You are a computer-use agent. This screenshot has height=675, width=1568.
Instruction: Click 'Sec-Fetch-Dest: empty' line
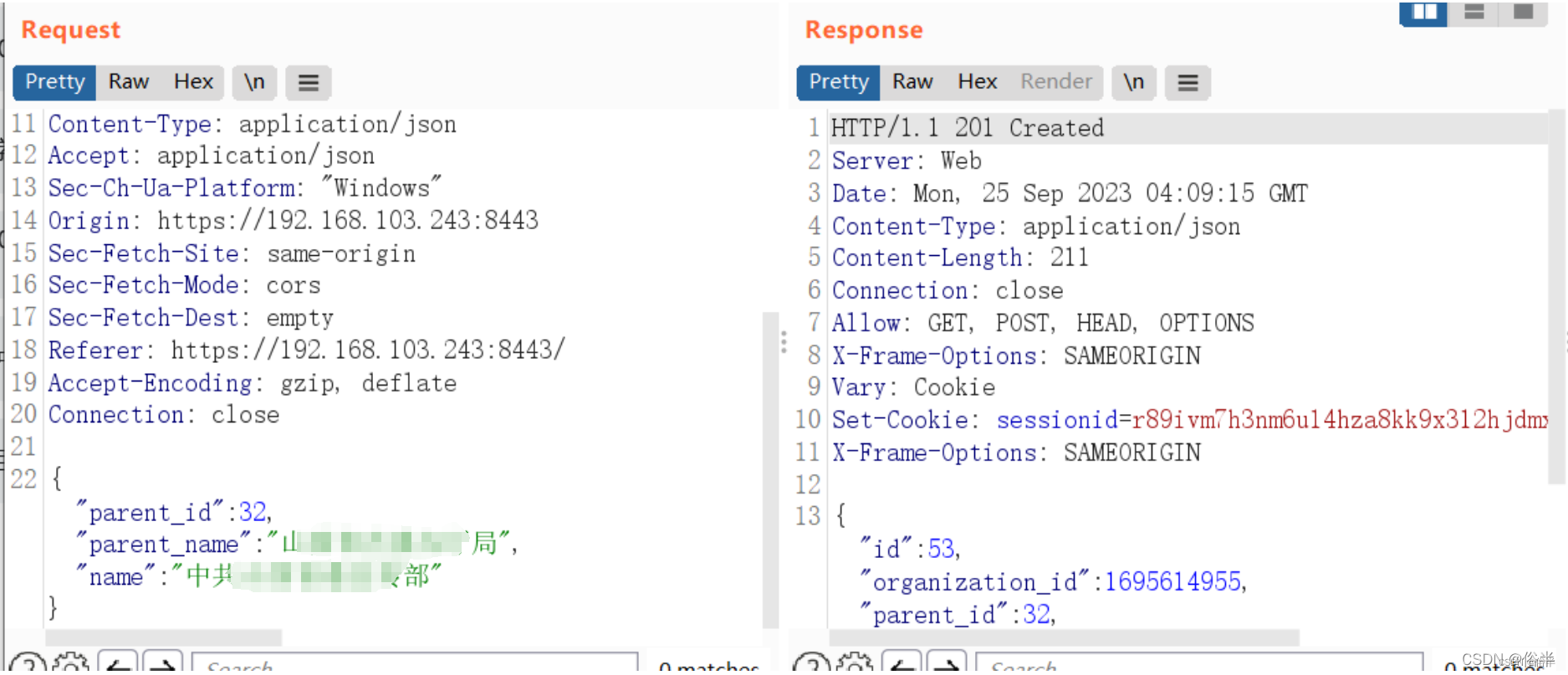coord(191,318)
